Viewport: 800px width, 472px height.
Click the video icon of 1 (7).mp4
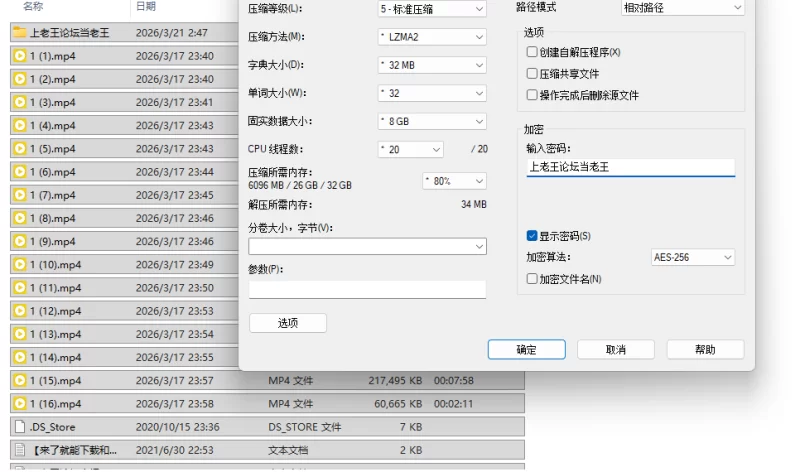(19, 195)
